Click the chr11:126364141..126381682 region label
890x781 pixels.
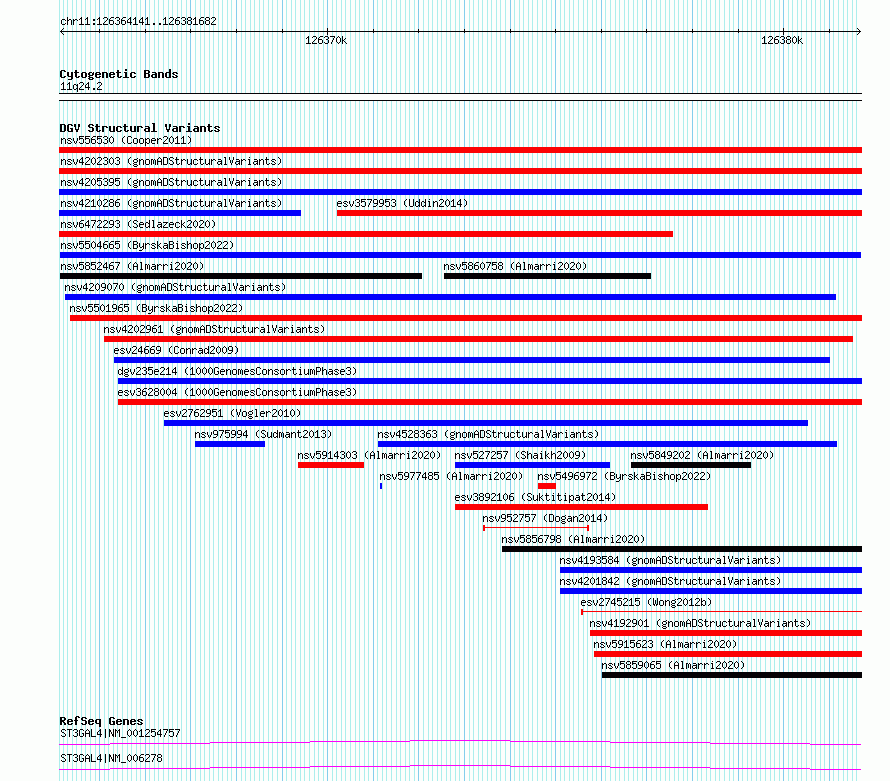[x=138, y=22]
